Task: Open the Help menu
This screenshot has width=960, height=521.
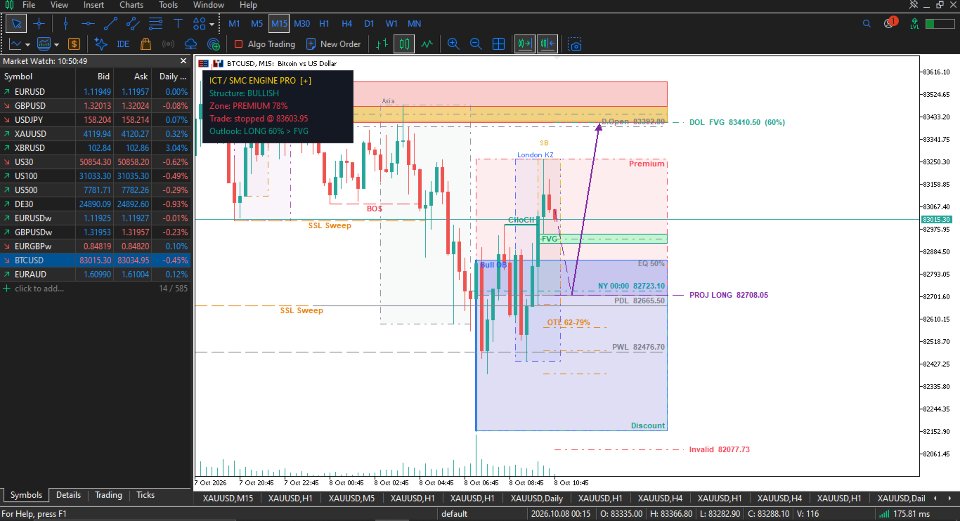Action: point(248,5)
